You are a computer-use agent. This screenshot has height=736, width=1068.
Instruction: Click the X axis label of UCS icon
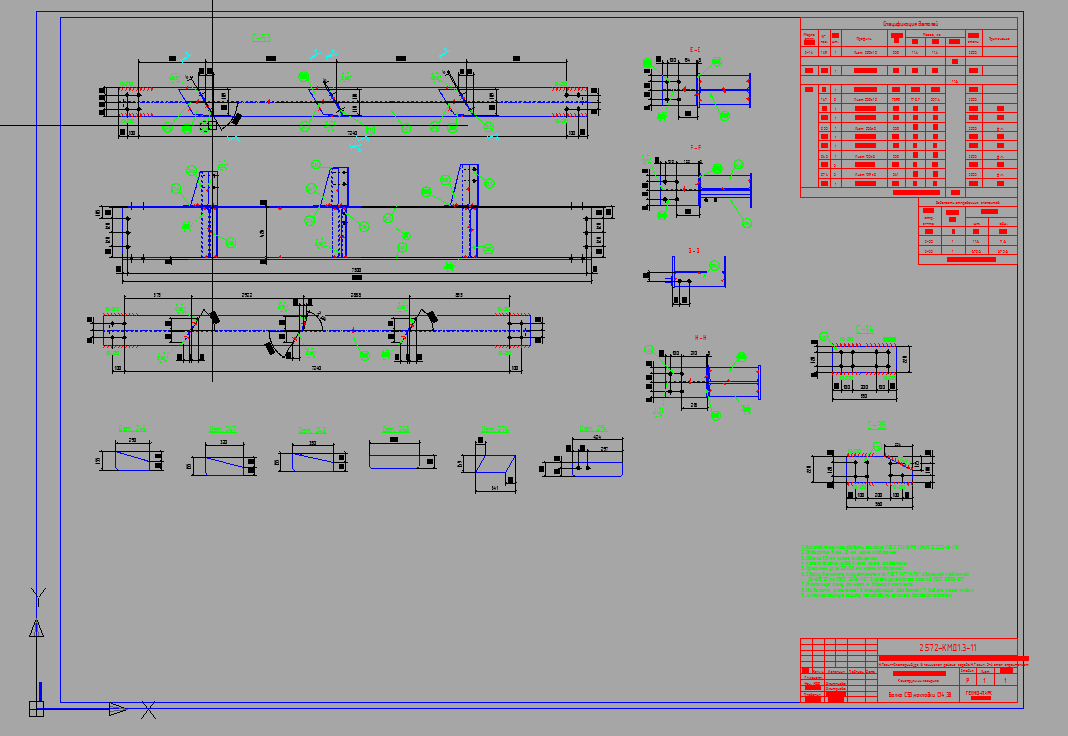148,710
